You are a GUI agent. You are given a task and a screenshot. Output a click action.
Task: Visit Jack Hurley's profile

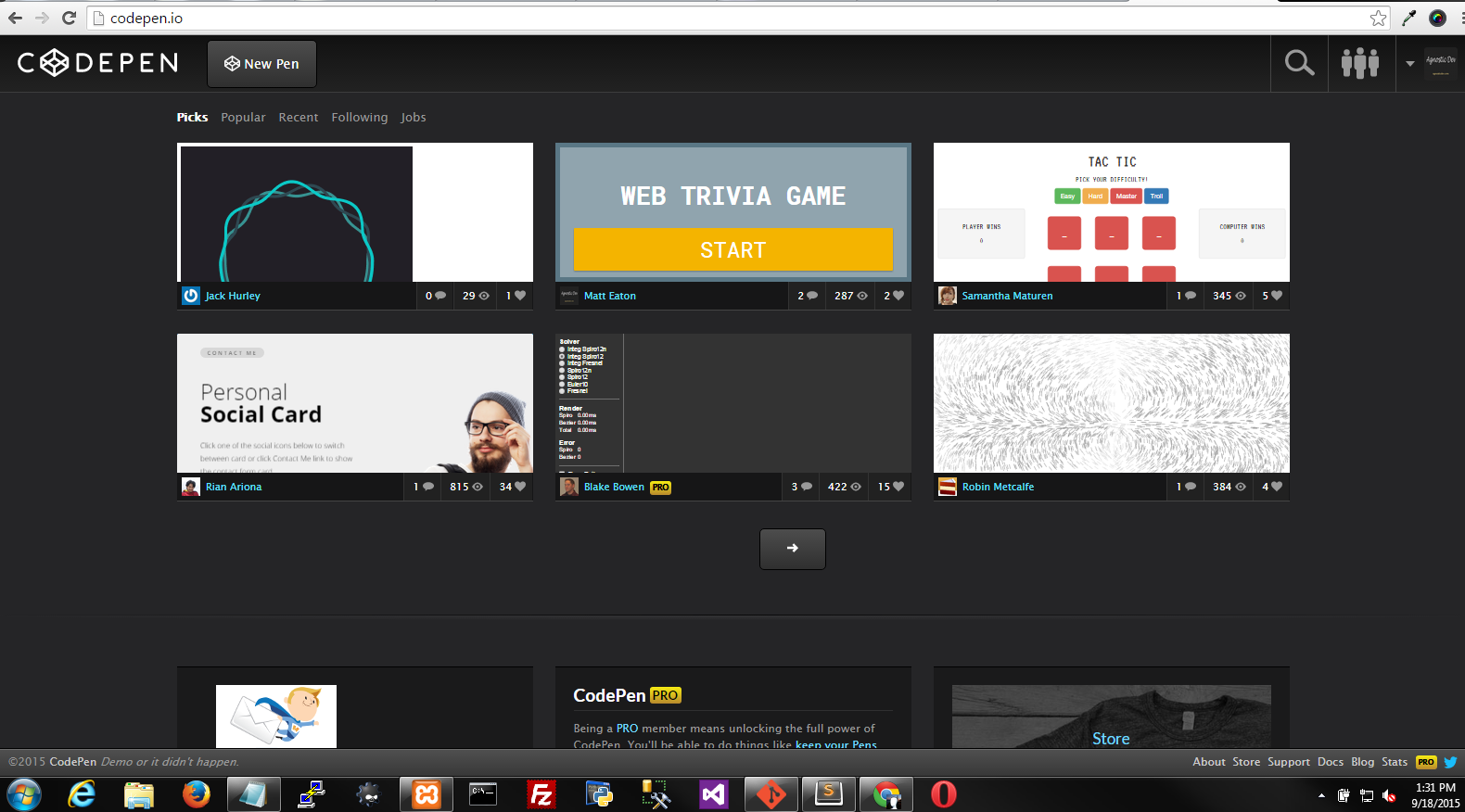coord(233,296)
